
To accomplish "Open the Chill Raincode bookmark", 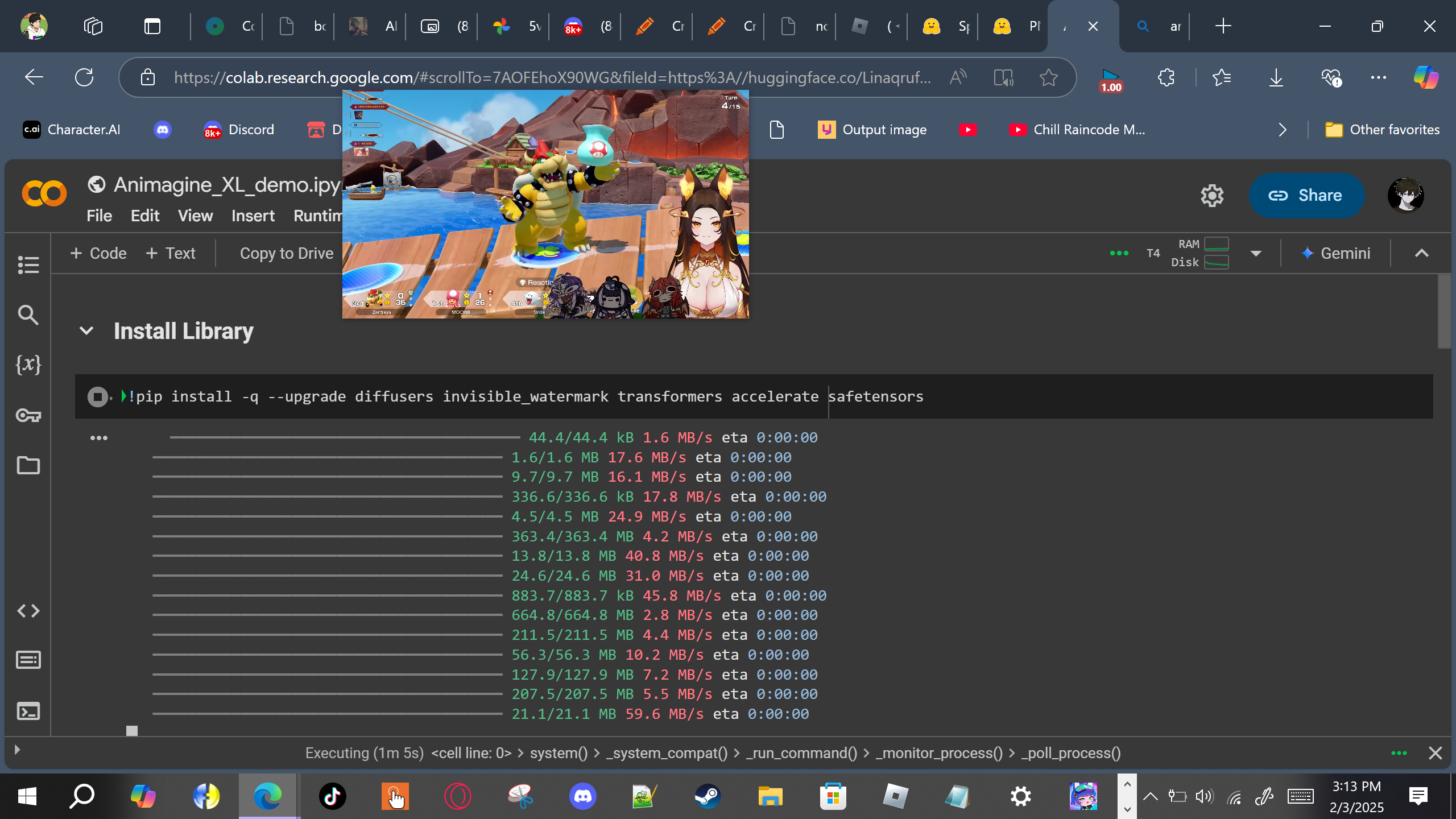I will click(1077, 130).
